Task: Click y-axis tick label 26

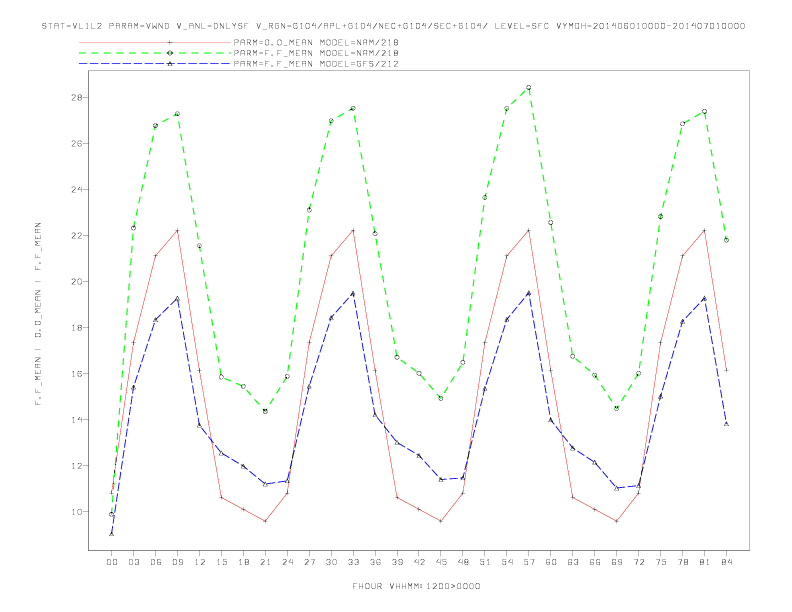Action: pos(77,143)
